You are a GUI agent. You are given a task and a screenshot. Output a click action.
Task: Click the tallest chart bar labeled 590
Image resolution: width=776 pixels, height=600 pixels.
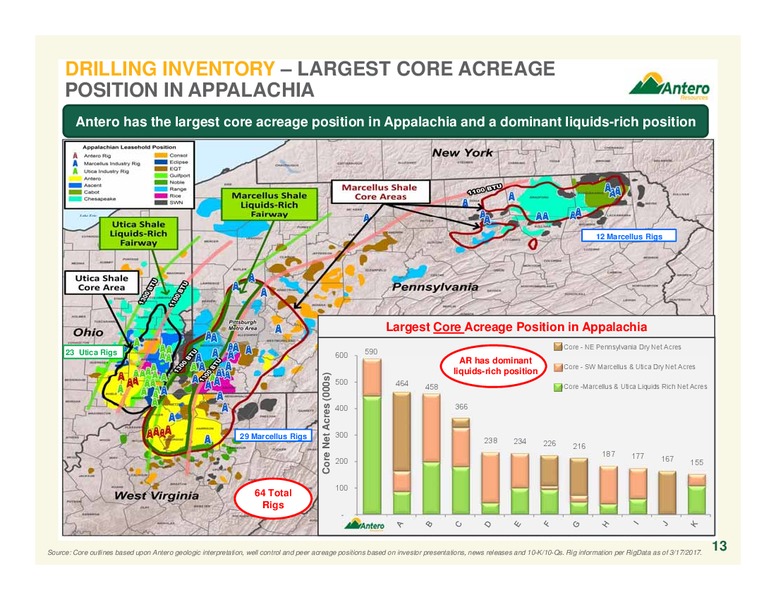pyautogui.click(x=372, y=437)
